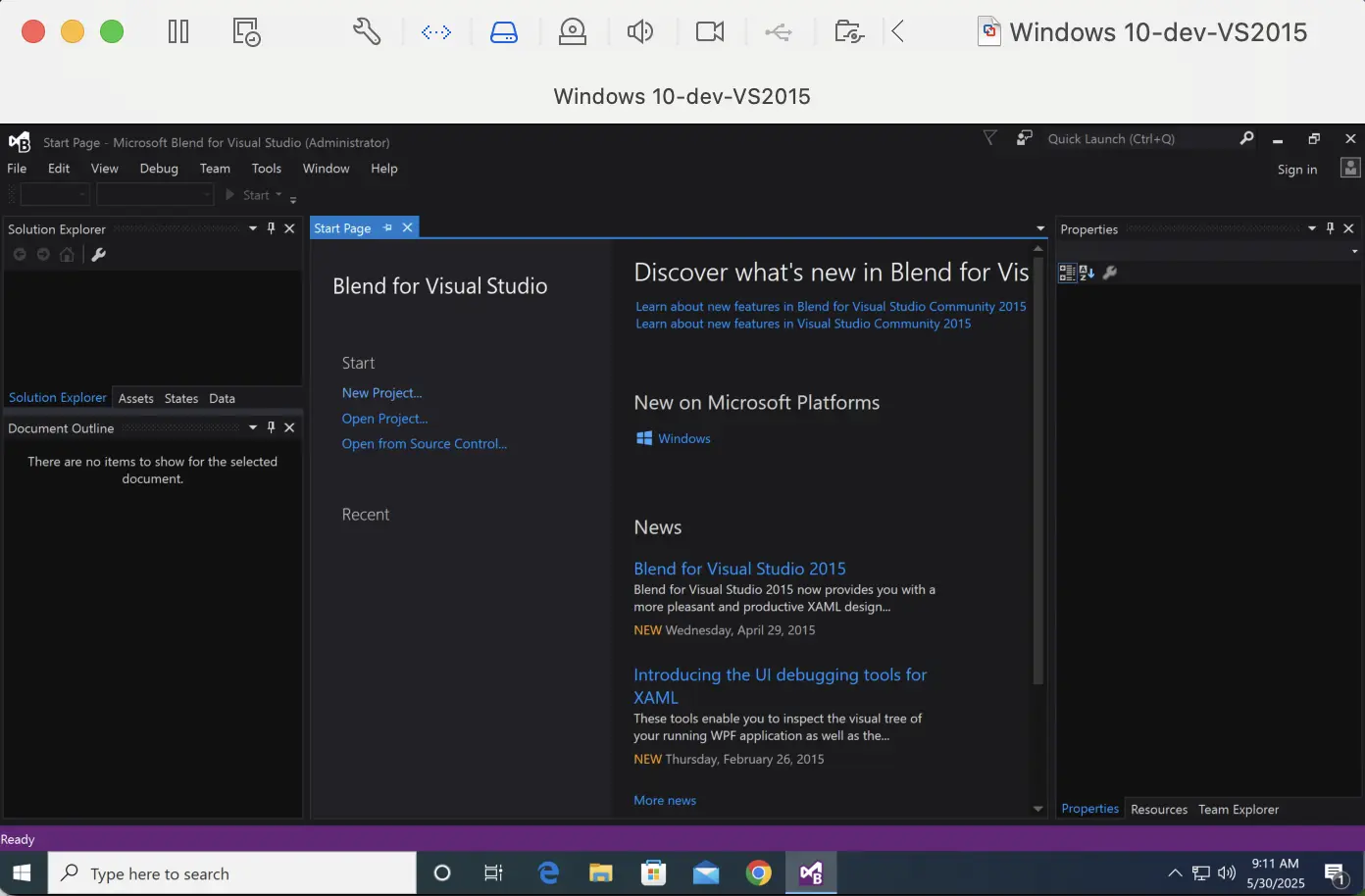Click the More news link

[665, 800]
